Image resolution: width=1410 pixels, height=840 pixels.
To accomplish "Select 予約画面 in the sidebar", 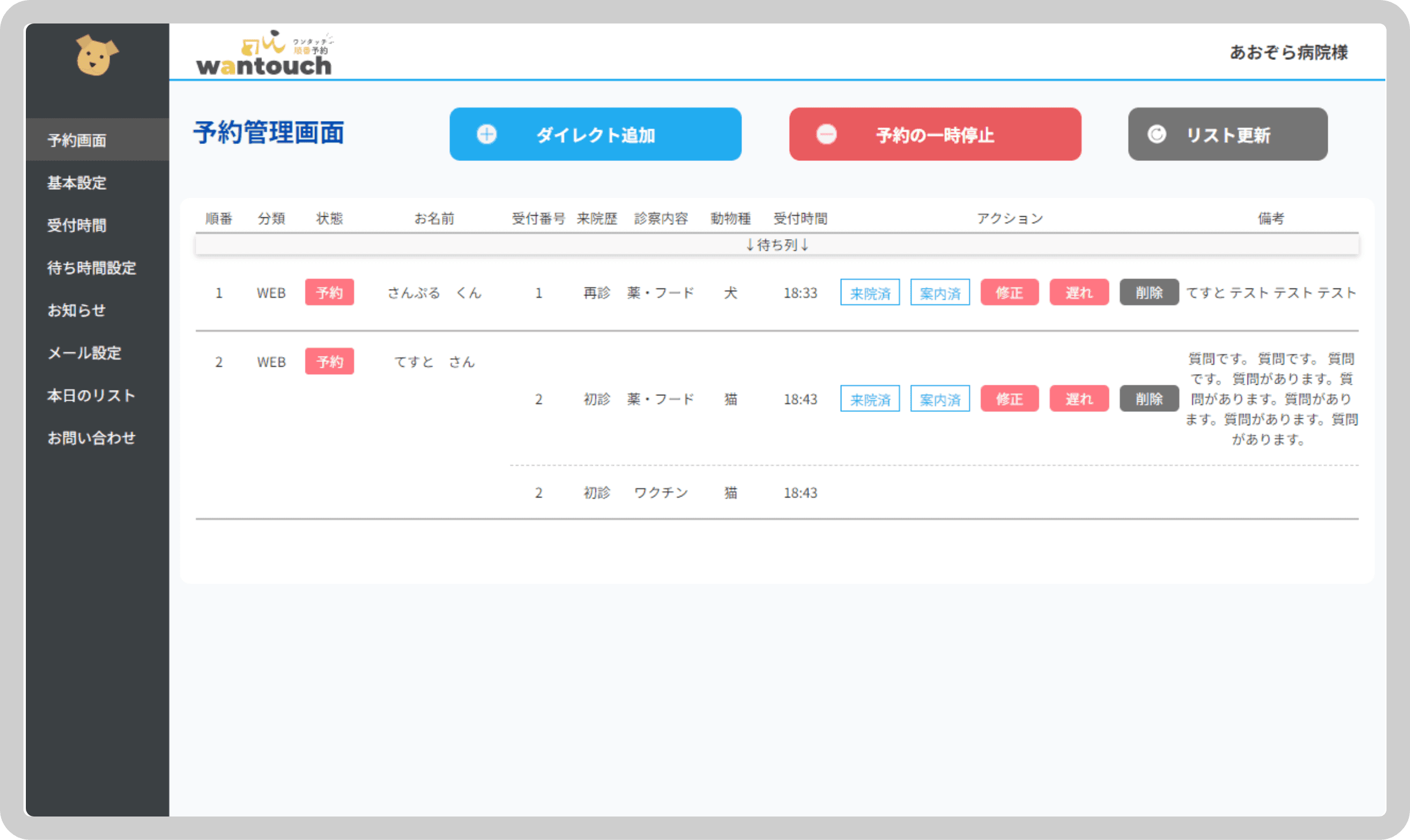I will coord(77,140).
